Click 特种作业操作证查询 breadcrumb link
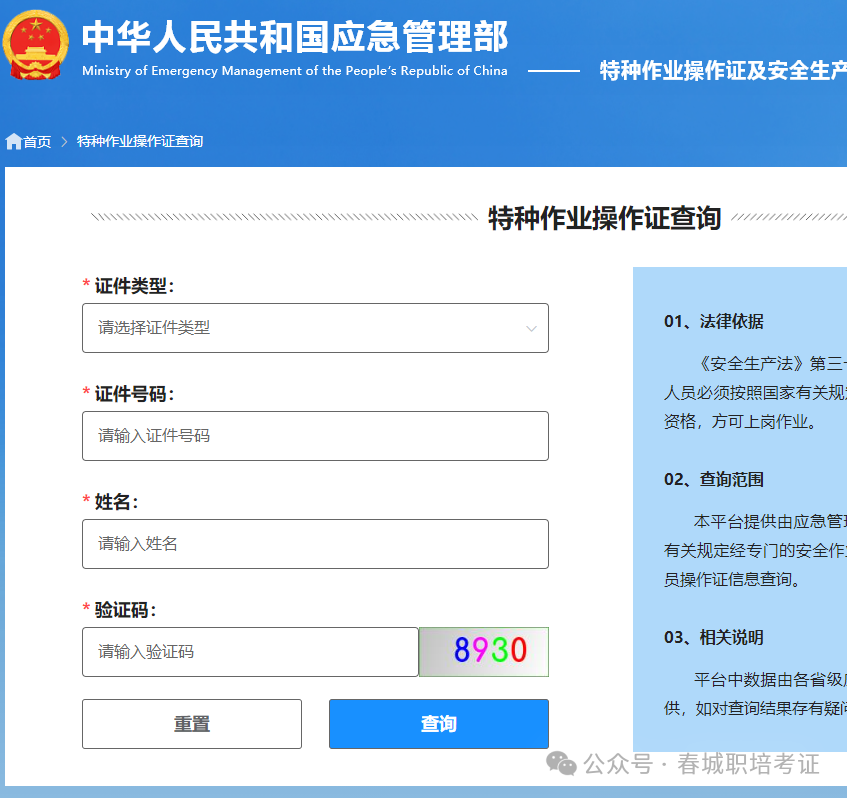This screenshot has height=798, width=847. [140, 141]
